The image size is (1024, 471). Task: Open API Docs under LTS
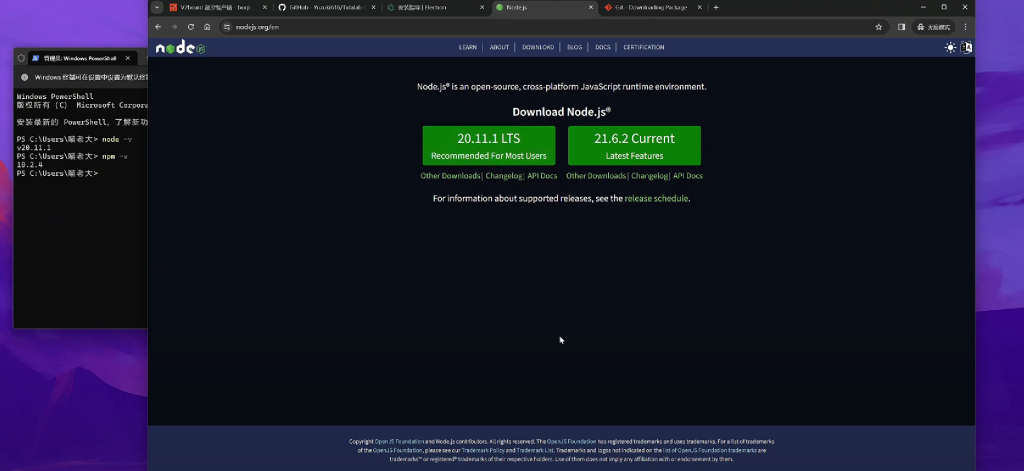coord(542,176)
